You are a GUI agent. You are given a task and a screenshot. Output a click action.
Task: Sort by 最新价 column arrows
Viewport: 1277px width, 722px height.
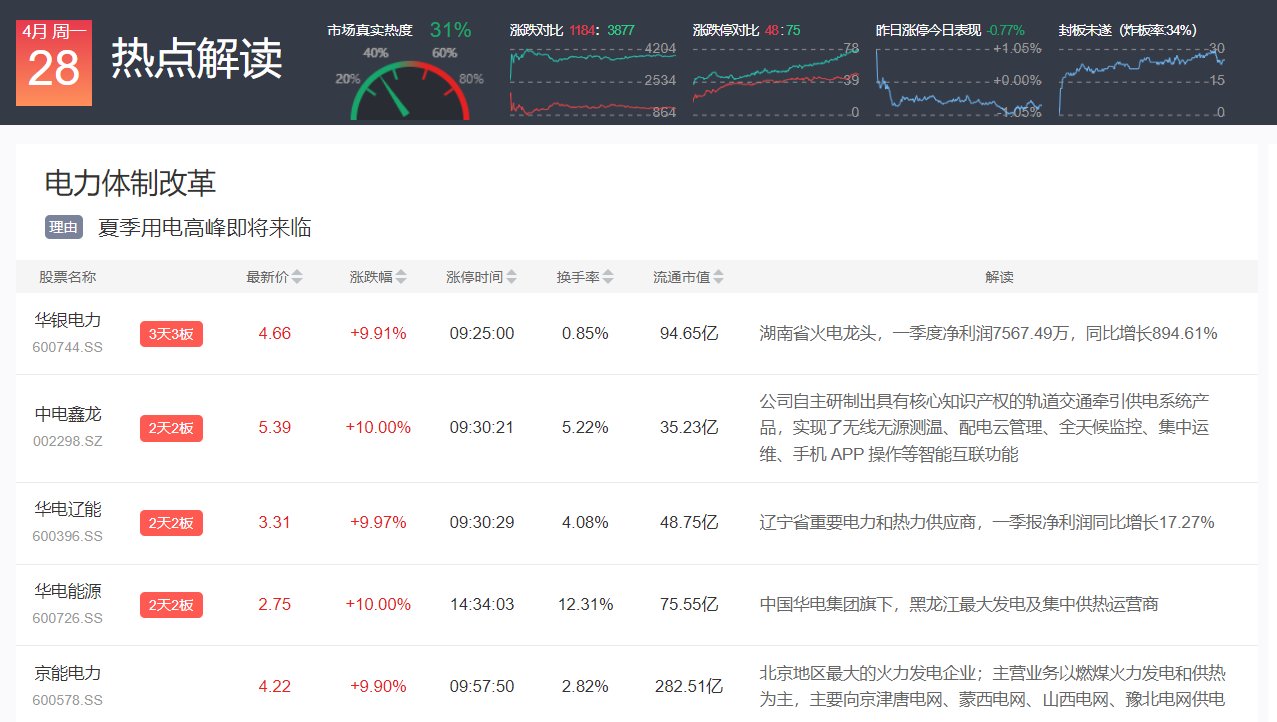[x=297, y=277]
